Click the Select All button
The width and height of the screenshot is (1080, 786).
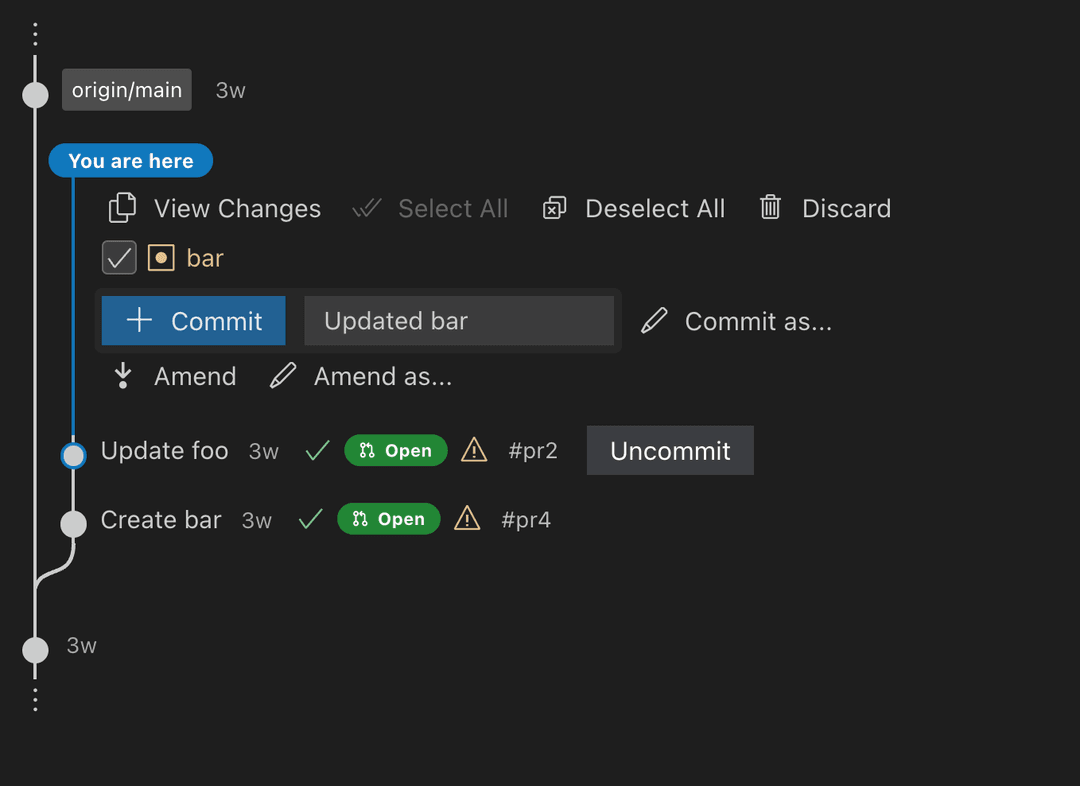click(430, 208)
